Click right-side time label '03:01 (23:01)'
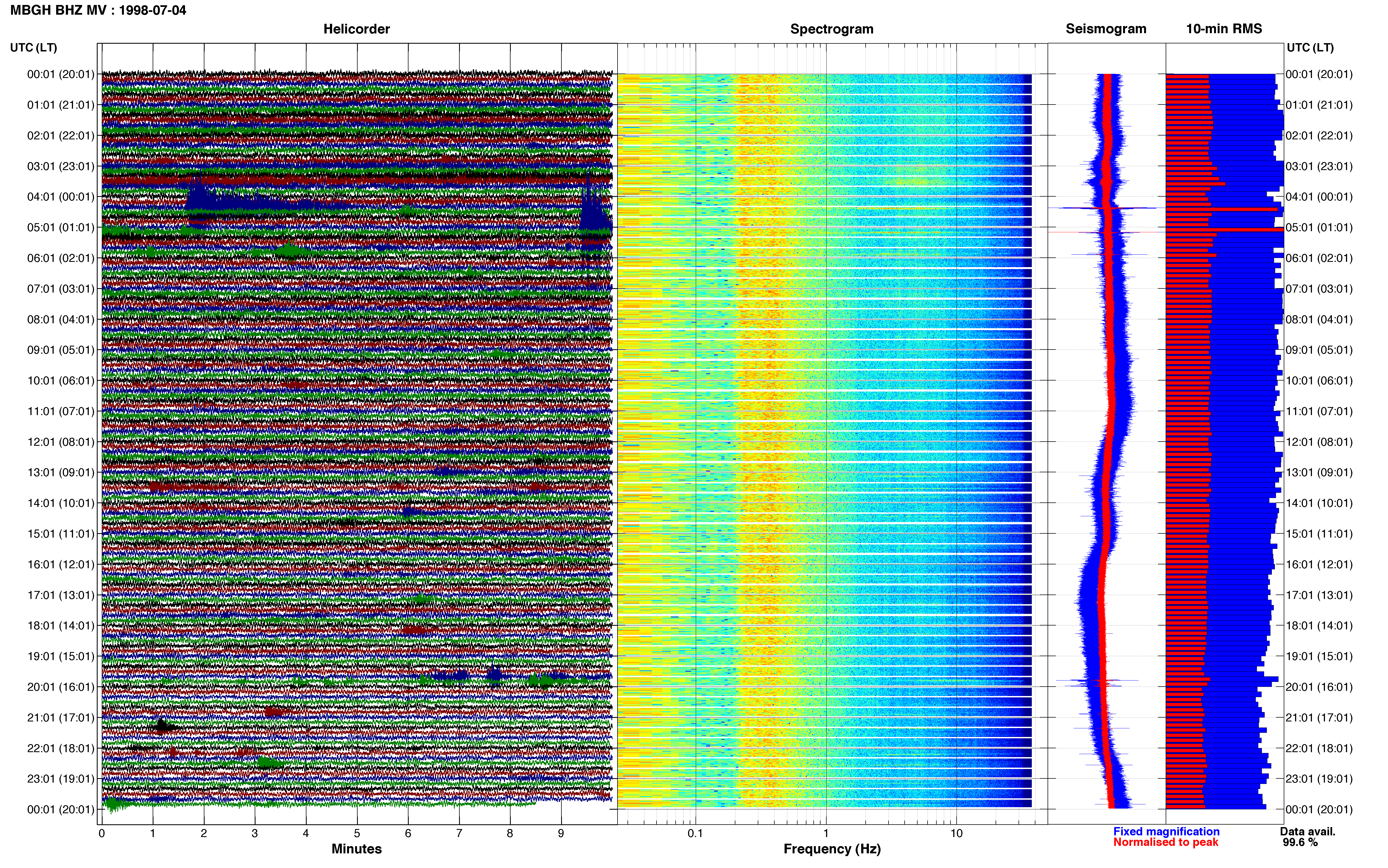 click(1319, 166)
